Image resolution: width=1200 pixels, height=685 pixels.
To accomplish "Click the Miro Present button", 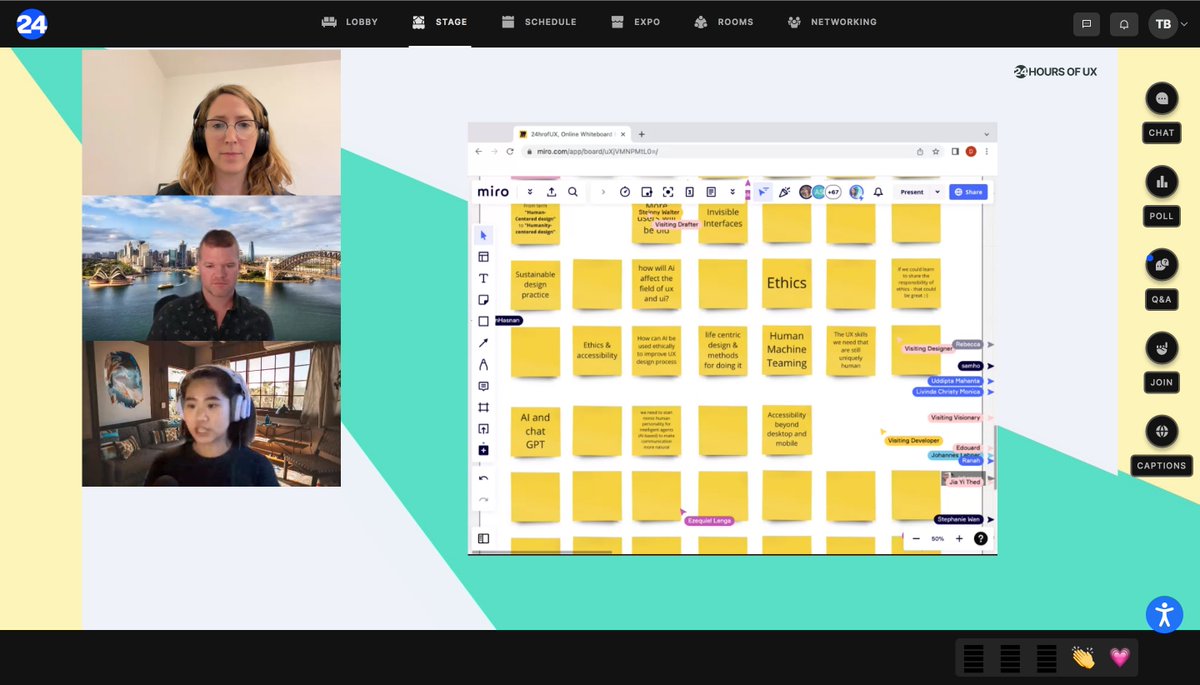I will click(912, 191).
